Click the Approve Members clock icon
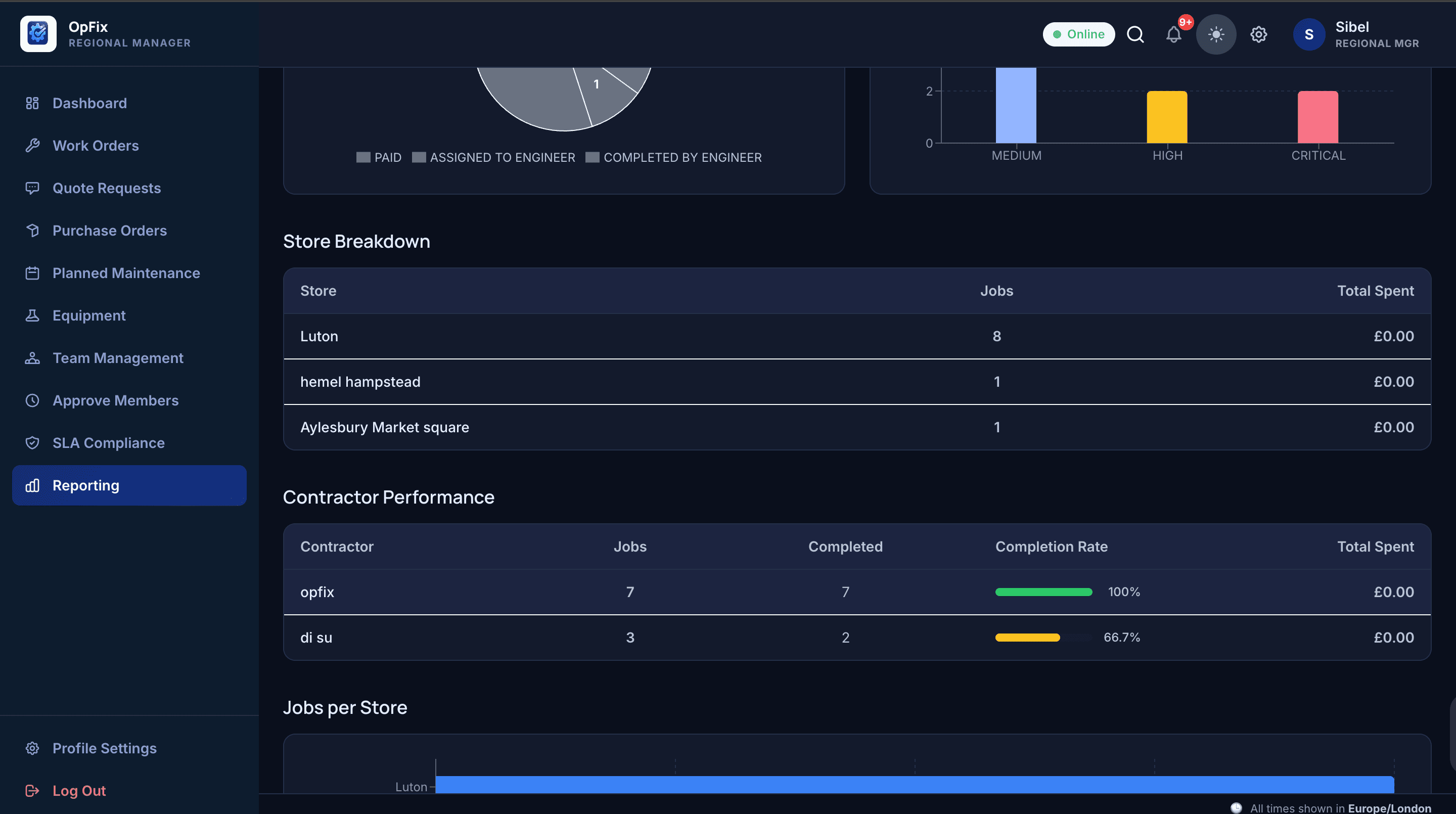The width and height of the screenshot is (1456, 814). (32, 400)
